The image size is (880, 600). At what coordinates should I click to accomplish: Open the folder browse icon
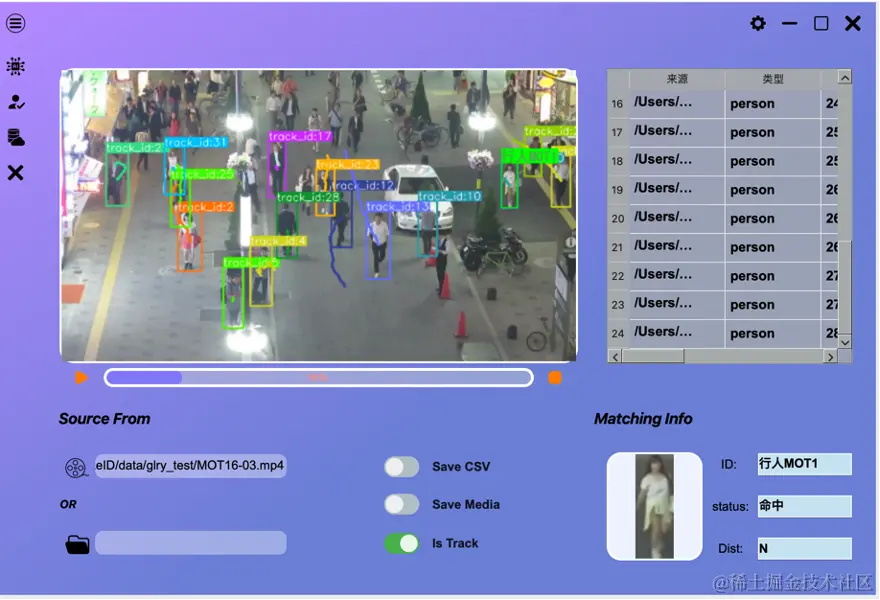coord(77,544)
